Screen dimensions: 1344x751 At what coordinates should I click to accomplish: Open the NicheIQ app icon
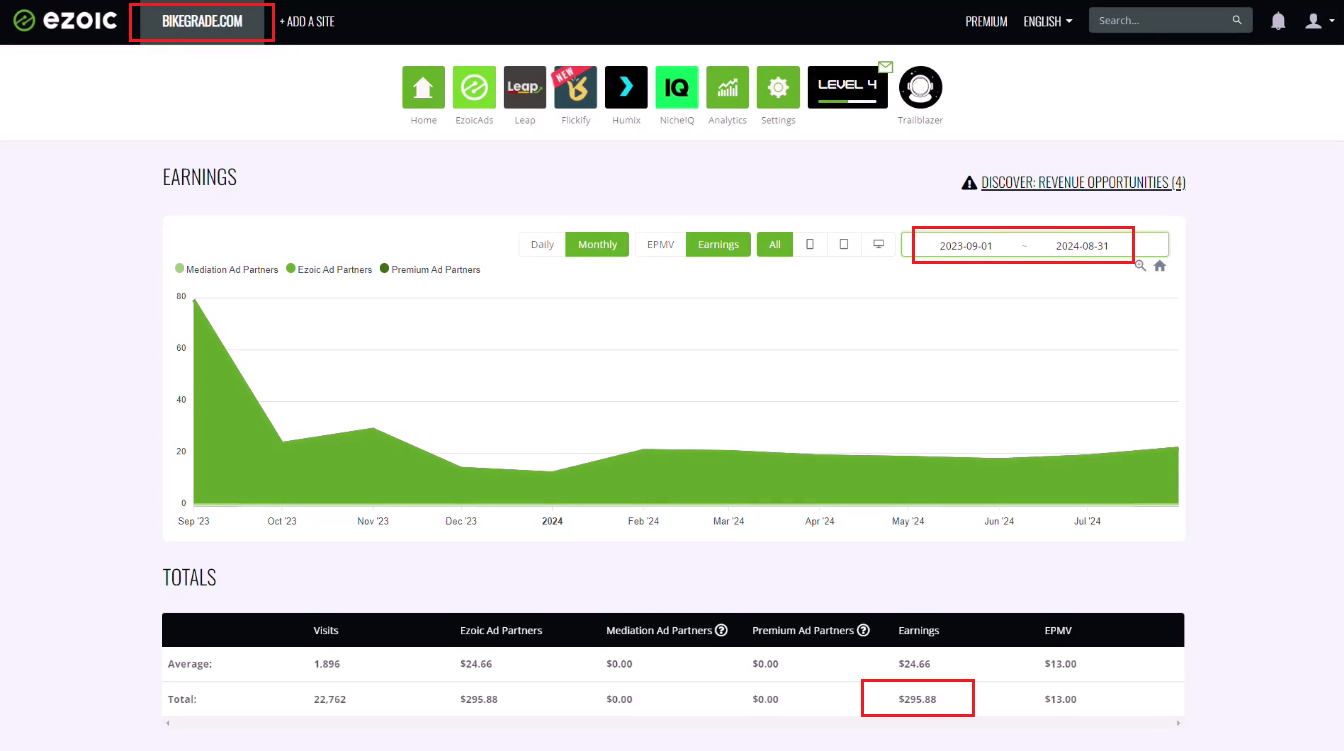[x=677, y=87]
